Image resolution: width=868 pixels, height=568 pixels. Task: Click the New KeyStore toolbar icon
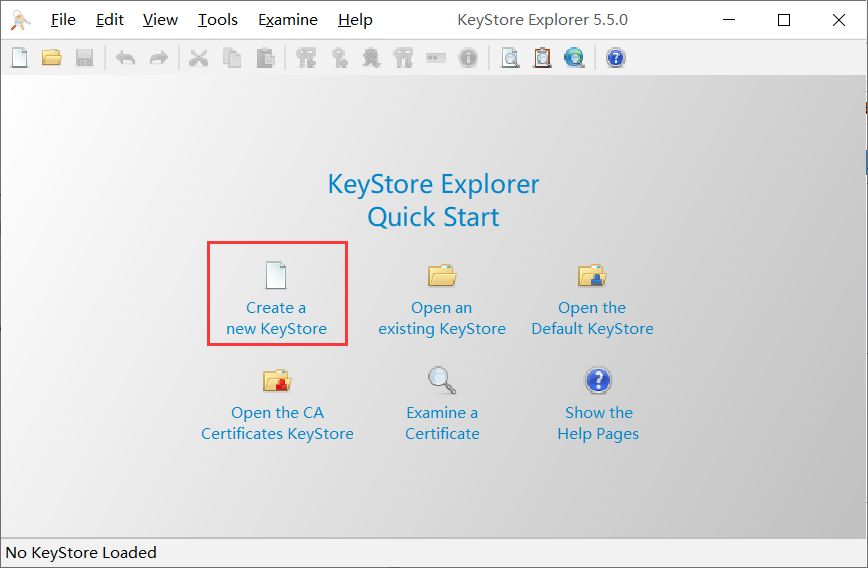click(x=19, y=58)
